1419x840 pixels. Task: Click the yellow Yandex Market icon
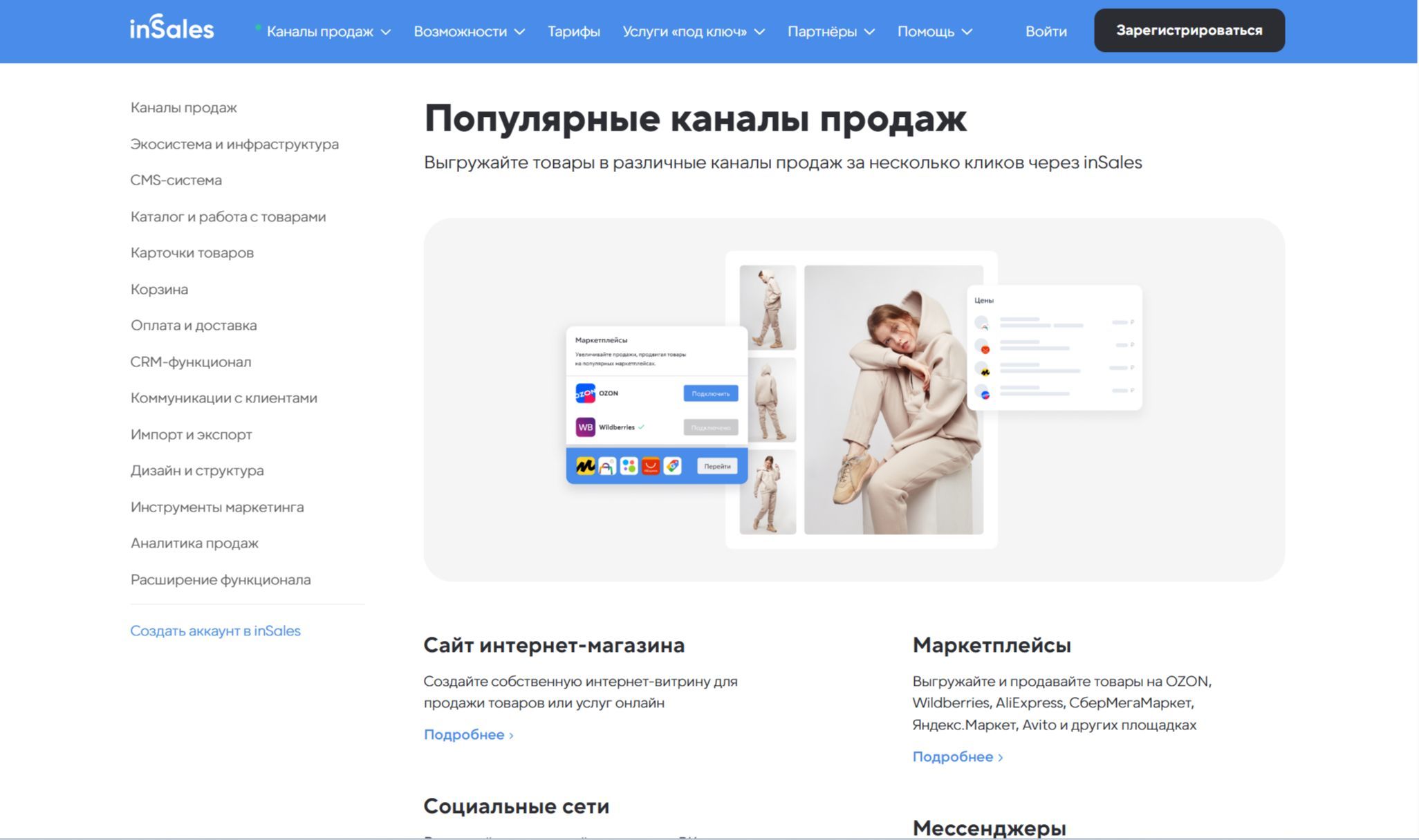[585, 467]
